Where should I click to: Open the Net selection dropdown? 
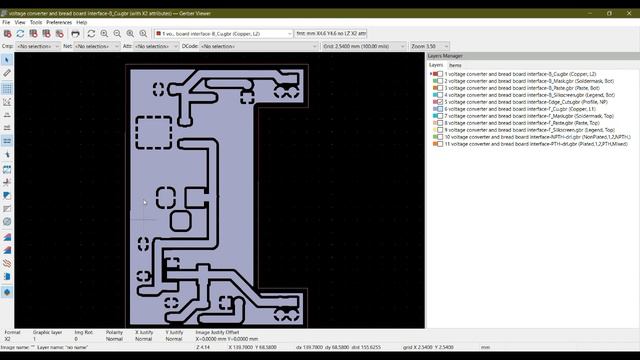point(97,46)
